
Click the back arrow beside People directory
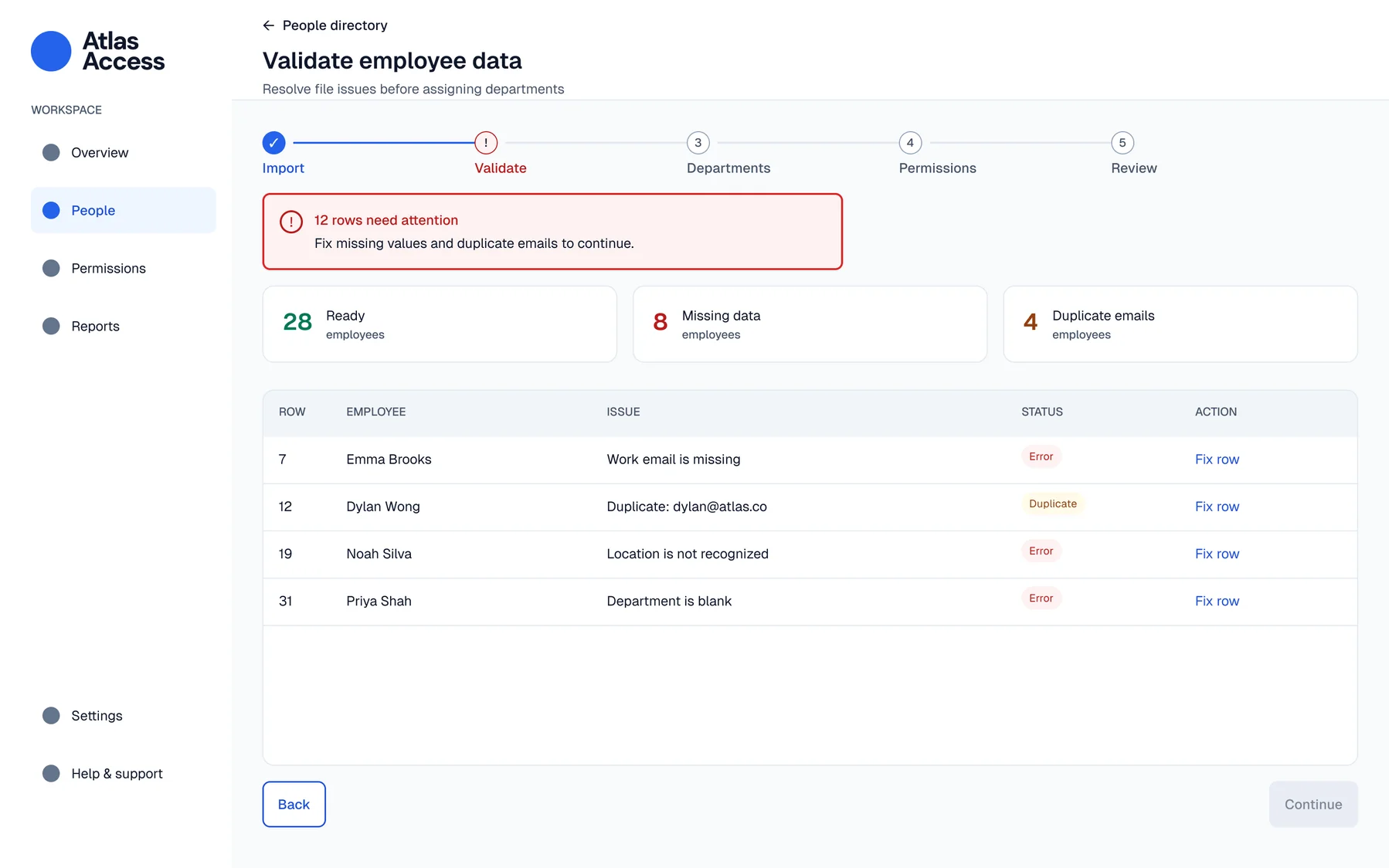[269, 25]
